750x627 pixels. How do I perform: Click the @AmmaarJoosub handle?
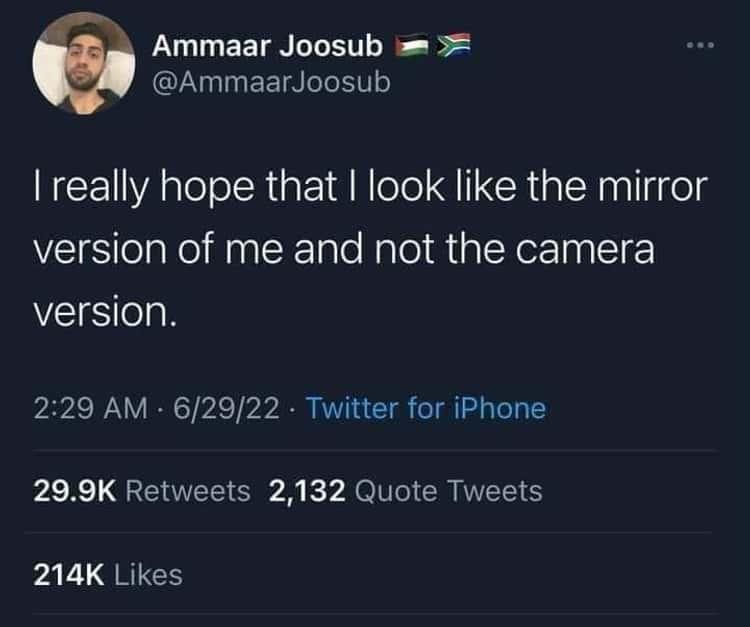[270, 82]
